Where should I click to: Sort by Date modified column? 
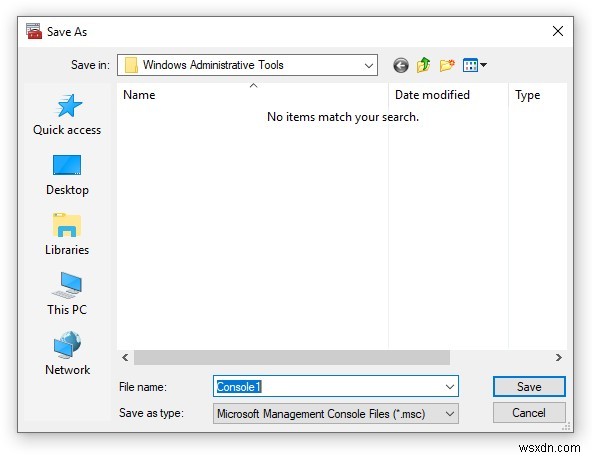pos(448,95)
